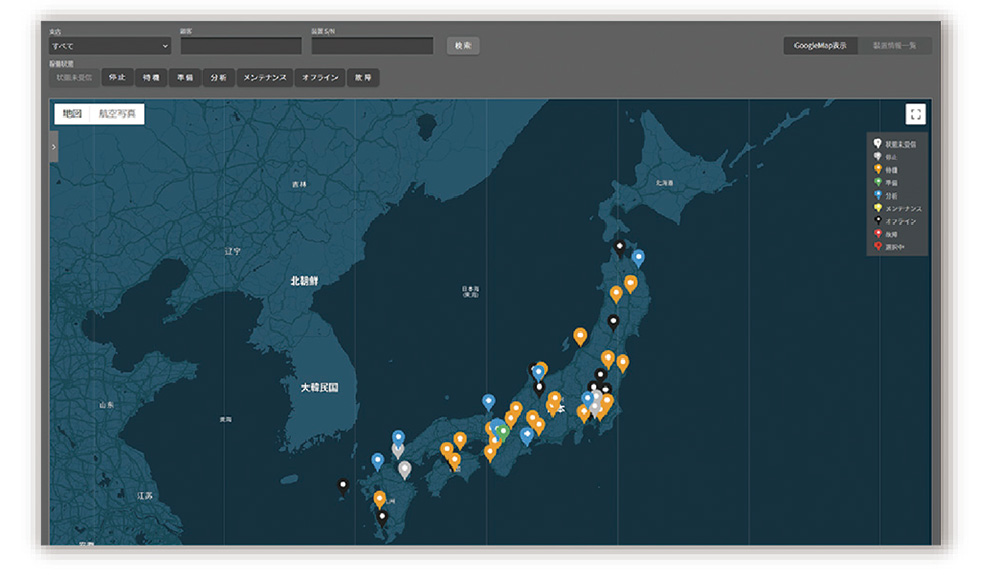Click lower blue marker in northern Kyushu
This screenshot has width=1000, height=580.
click(378, 461)
